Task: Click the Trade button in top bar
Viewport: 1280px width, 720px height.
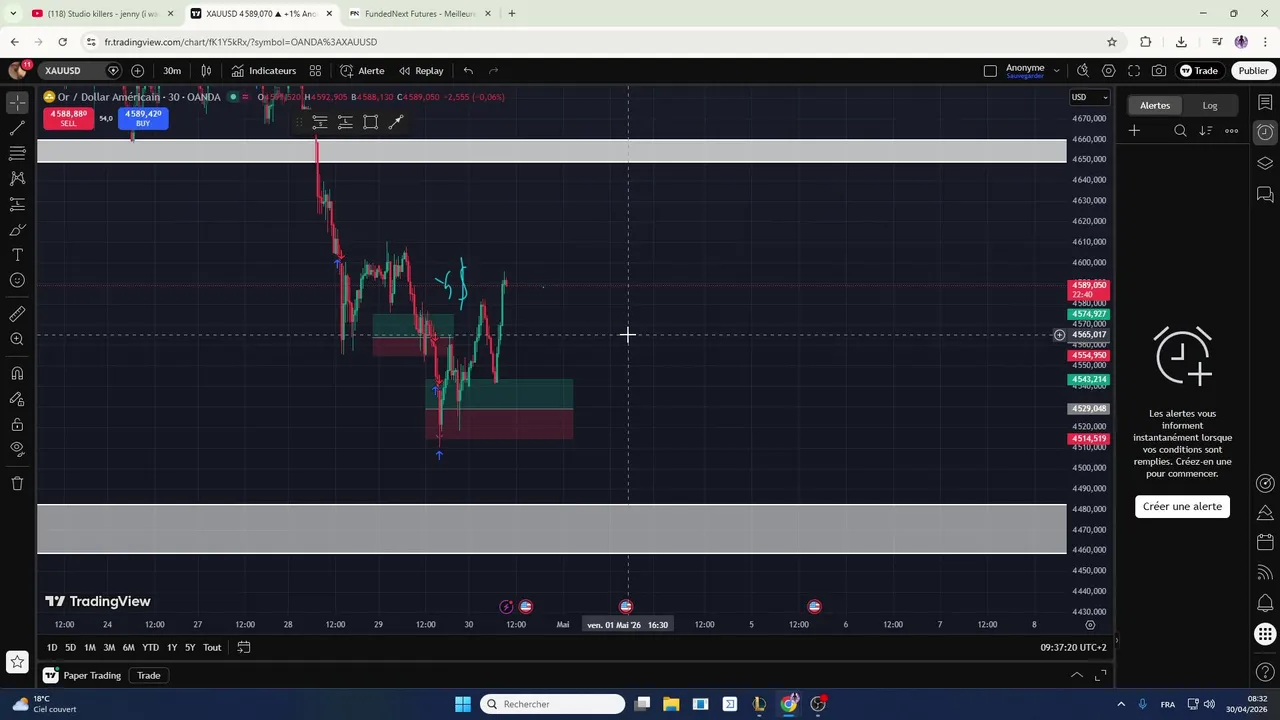Action: (1199, 71)
